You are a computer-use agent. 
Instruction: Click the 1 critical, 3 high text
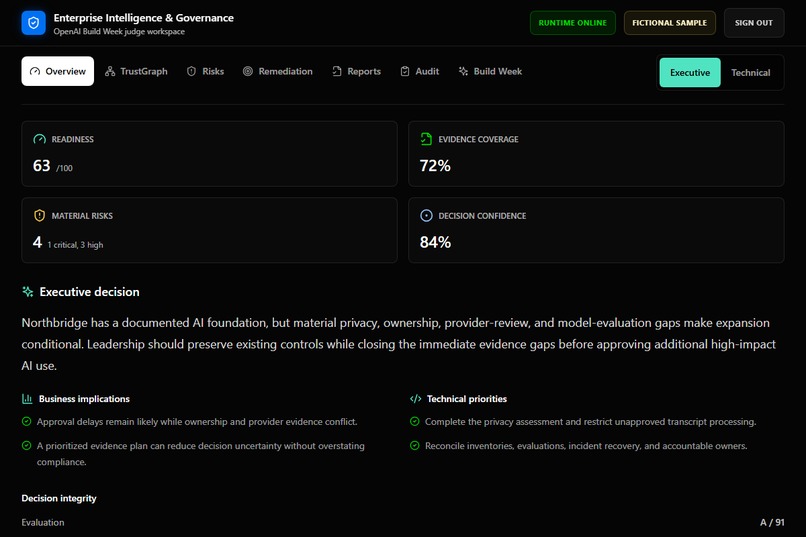click(x=75, y=245)
